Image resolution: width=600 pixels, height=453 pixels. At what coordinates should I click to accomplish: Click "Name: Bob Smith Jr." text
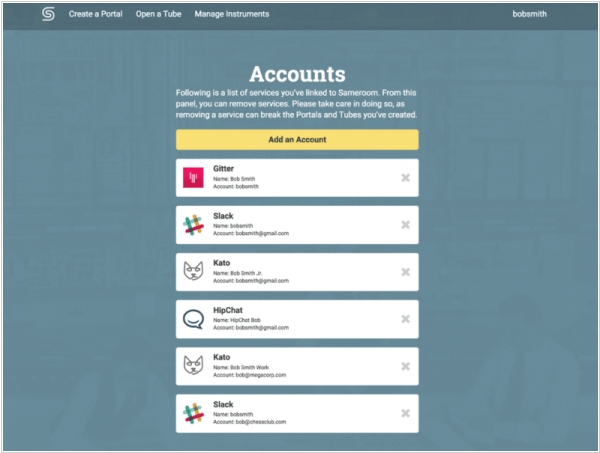[238, 273]
